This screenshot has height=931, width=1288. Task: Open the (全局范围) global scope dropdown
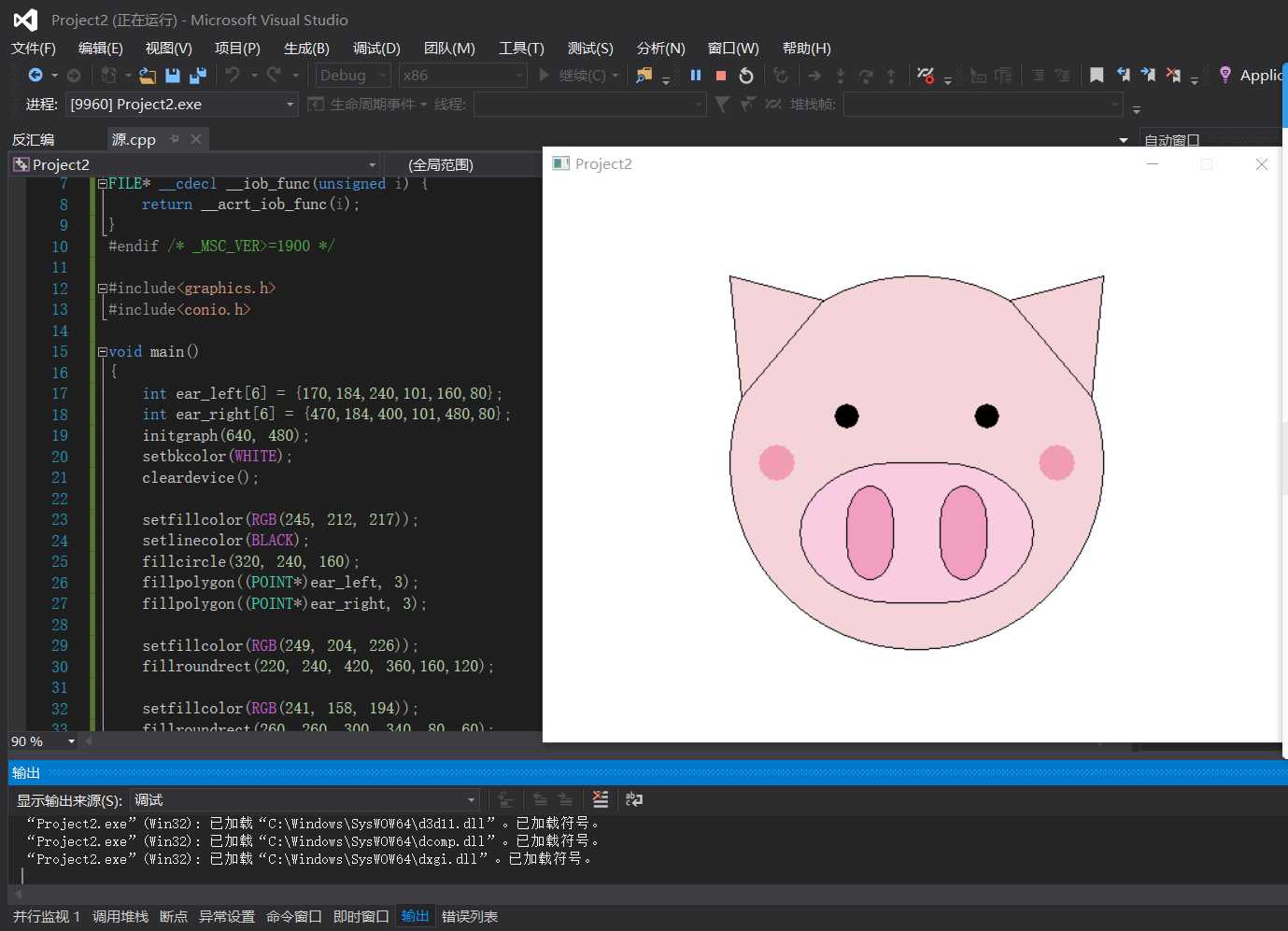click(x=462, y=164)
